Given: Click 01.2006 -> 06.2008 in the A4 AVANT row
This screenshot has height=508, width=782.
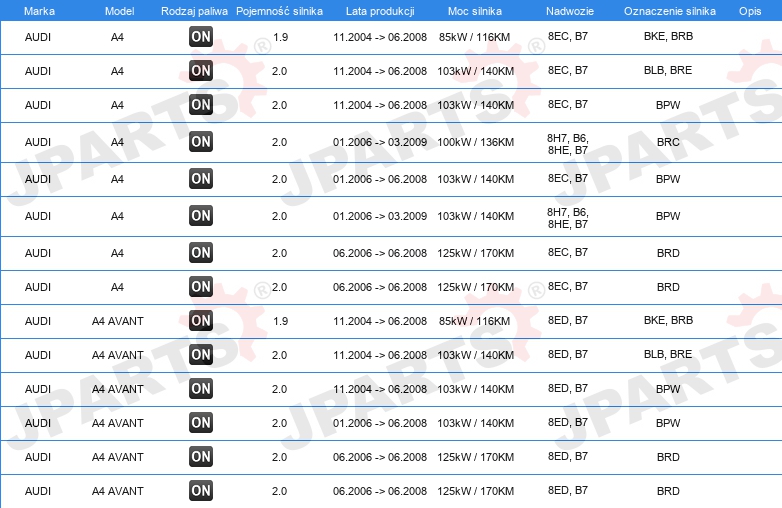Looking at the screenshot, I should click(x=380, y=423).
